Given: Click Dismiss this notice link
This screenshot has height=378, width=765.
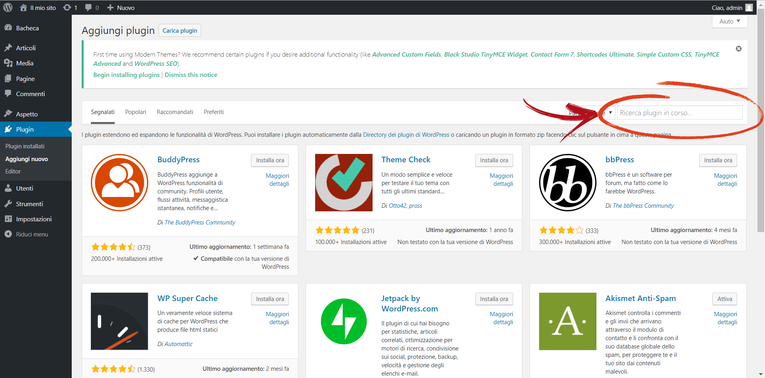Looking at the screenshot, I should coord(191,75).
